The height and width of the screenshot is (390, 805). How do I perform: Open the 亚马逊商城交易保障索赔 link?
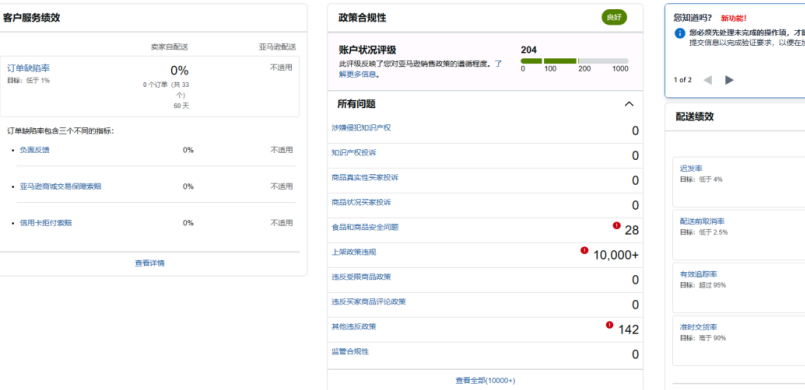point(61,186)
